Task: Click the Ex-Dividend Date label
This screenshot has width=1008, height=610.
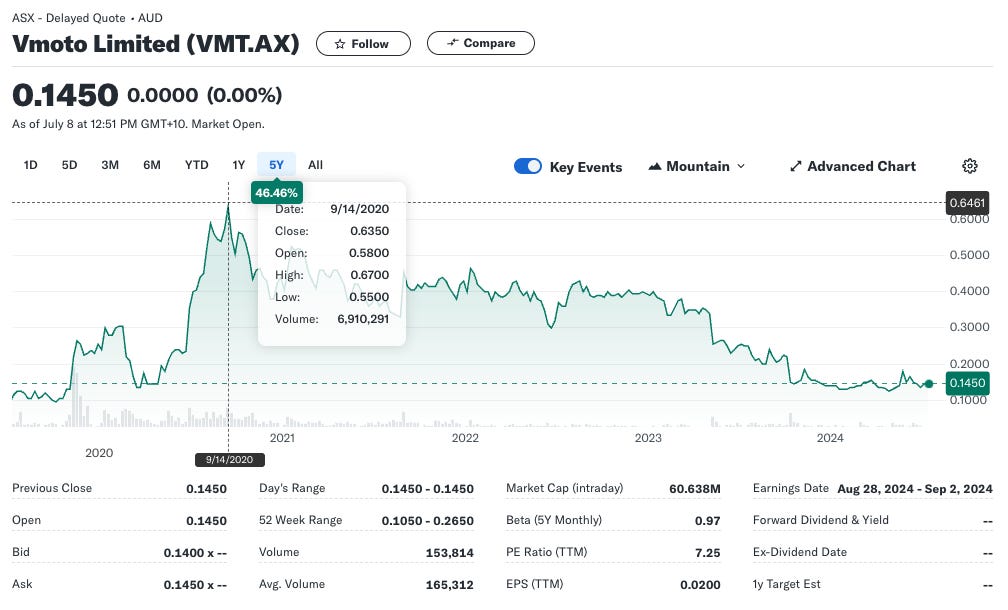Action: coord(800,552)
